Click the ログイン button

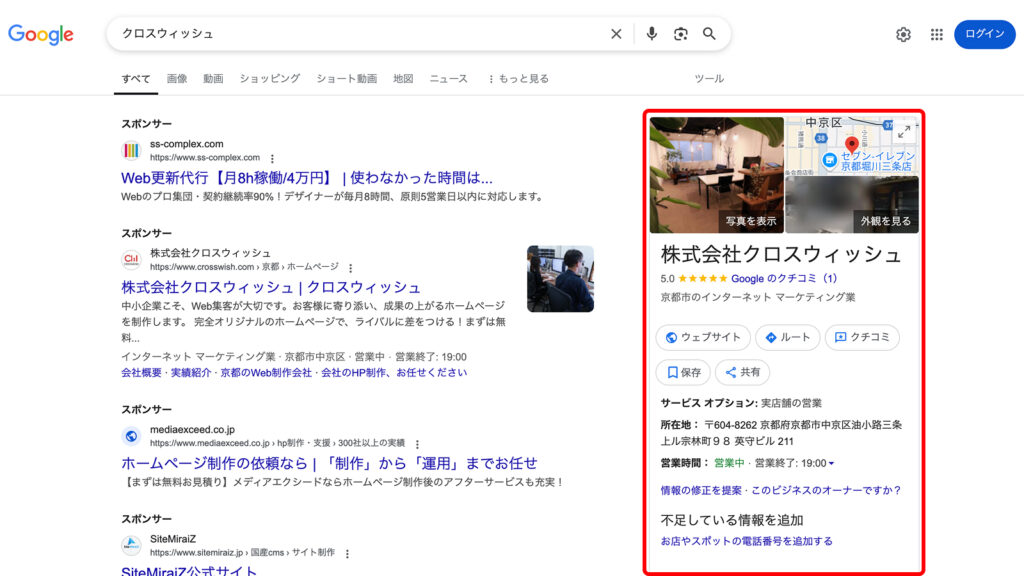pos(985,34)
